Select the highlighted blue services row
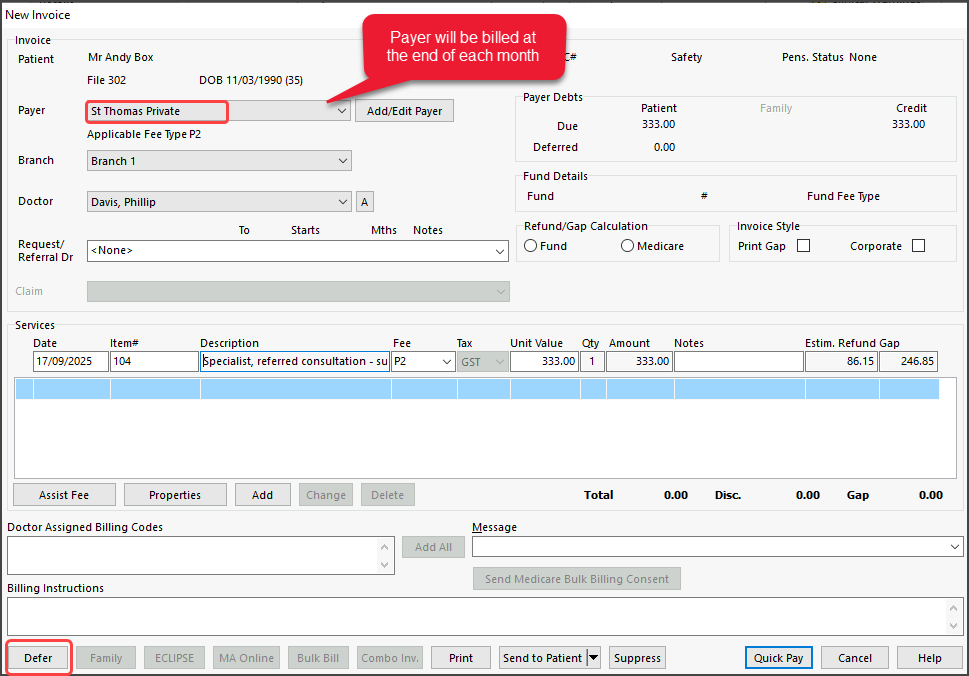The width and height of the screenshot is (969, 676). 476,389
